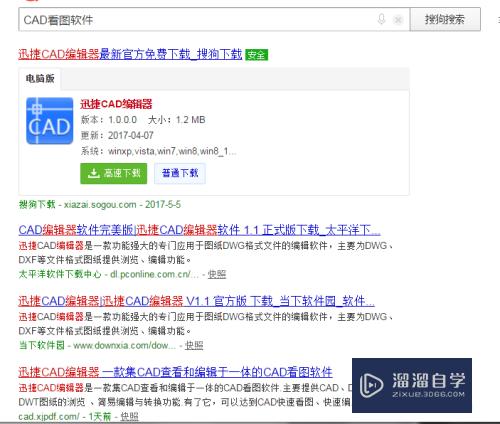Open the CAD编辑器软件完美版 太平洋下载 result
The width and height of the screenshot is (500, 424).
[199, 230]
